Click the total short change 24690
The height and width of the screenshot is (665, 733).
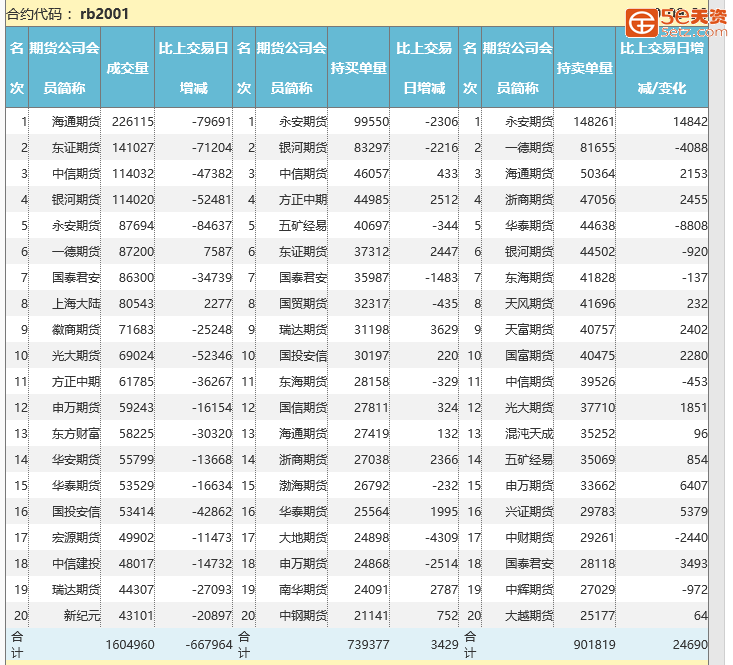click(690, 645)
